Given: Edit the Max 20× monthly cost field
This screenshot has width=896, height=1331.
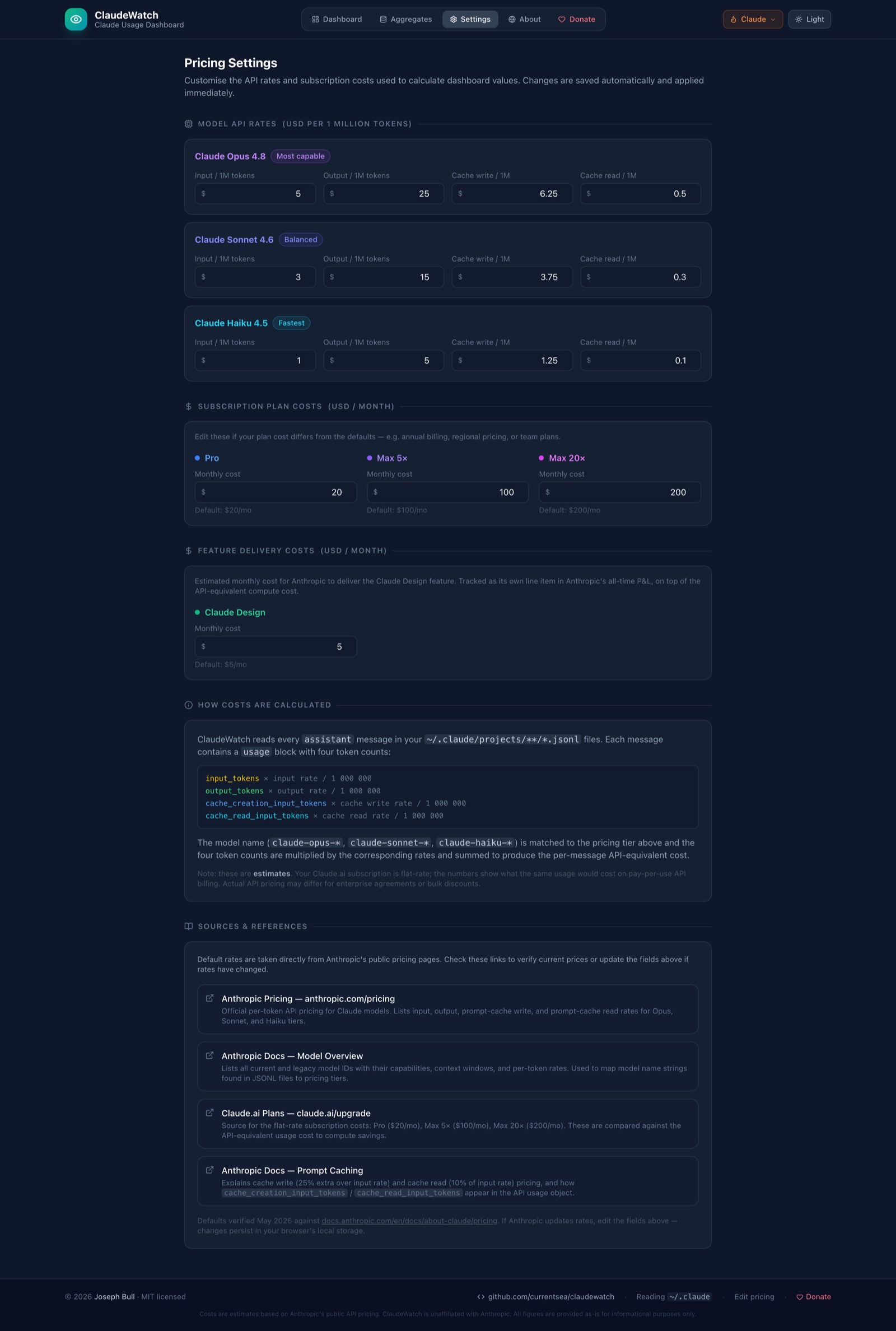Looking at the screenshot, I should point(619,492).
